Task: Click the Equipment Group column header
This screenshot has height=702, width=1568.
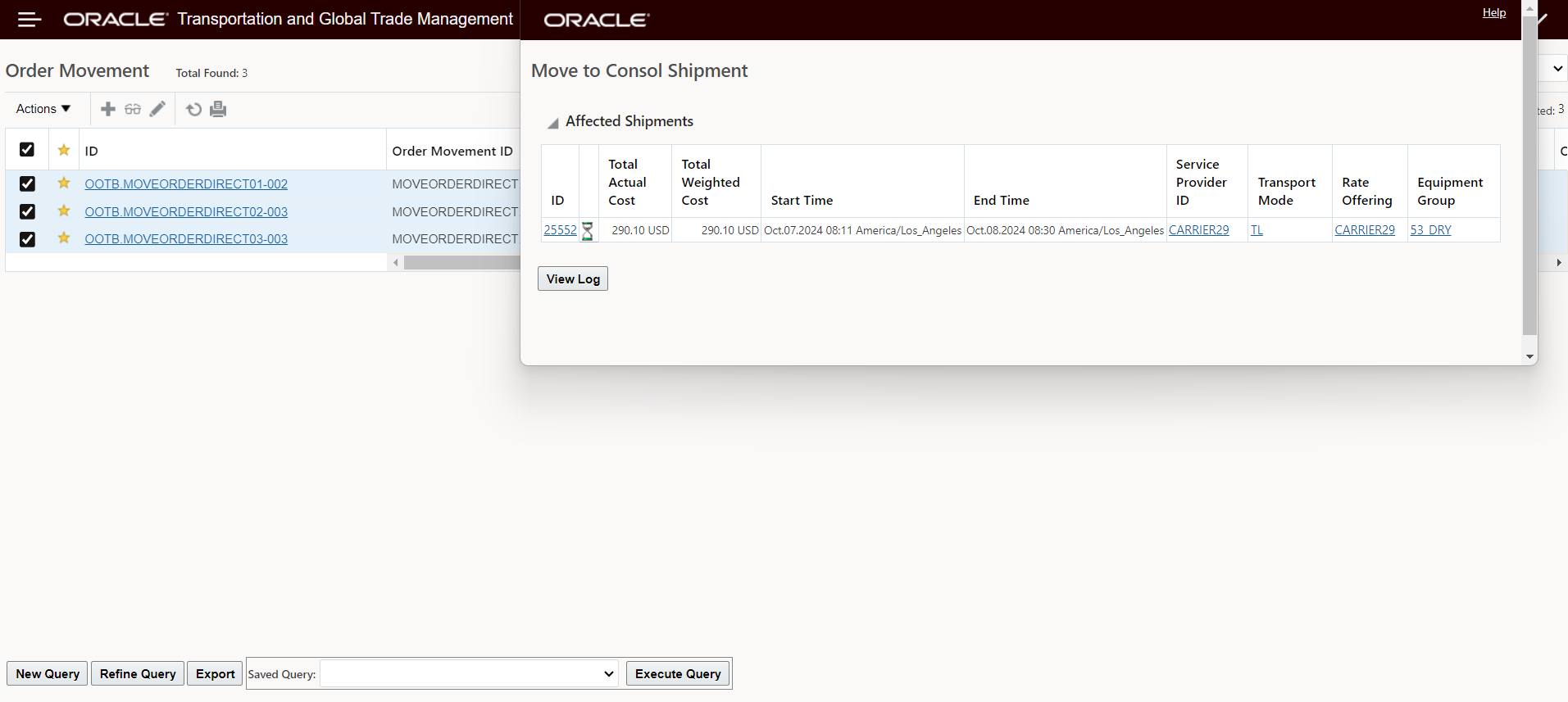Action: click(x=1450, y=192)
